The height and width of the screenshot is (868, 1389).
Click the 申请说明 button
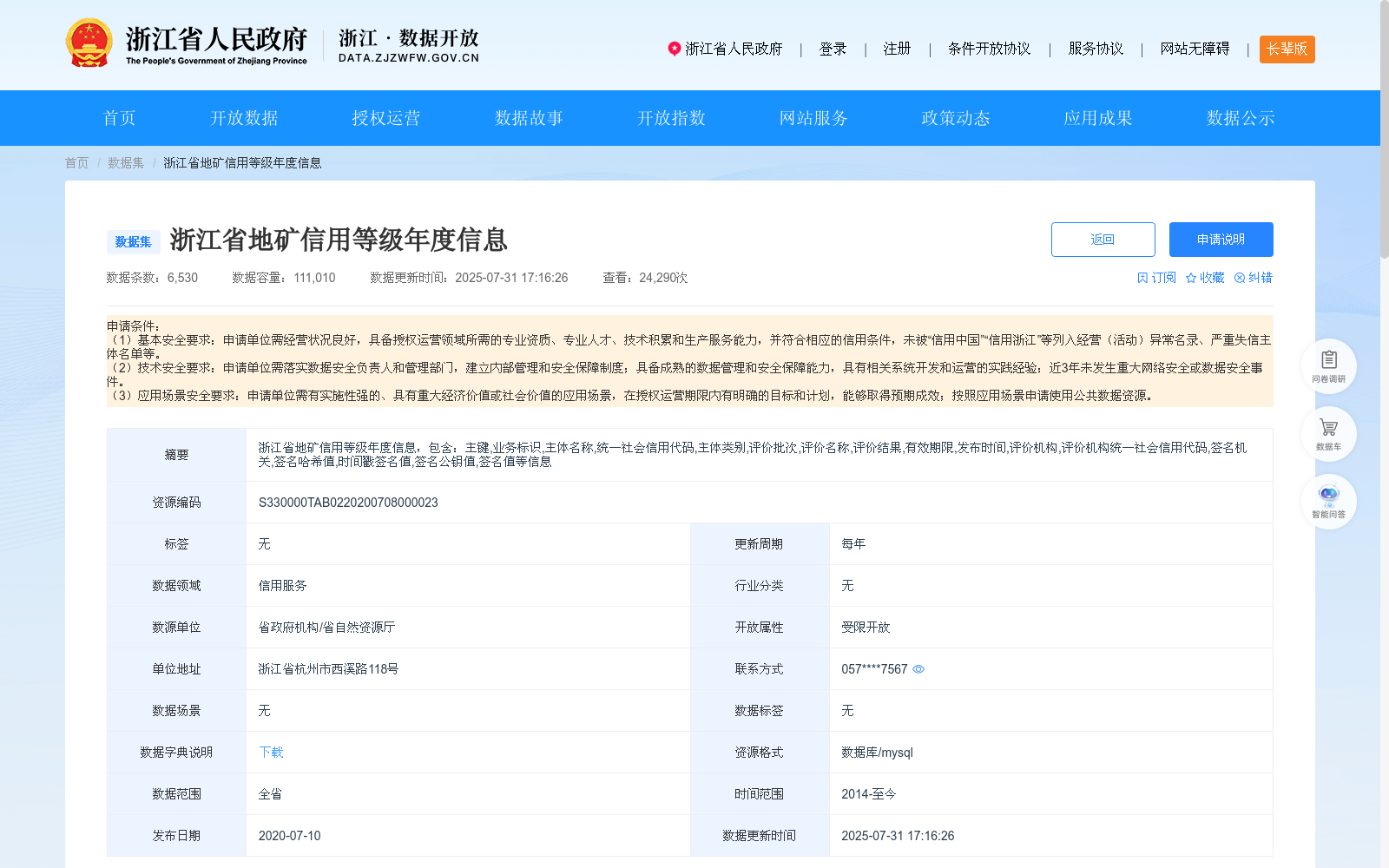(1221, 240)
